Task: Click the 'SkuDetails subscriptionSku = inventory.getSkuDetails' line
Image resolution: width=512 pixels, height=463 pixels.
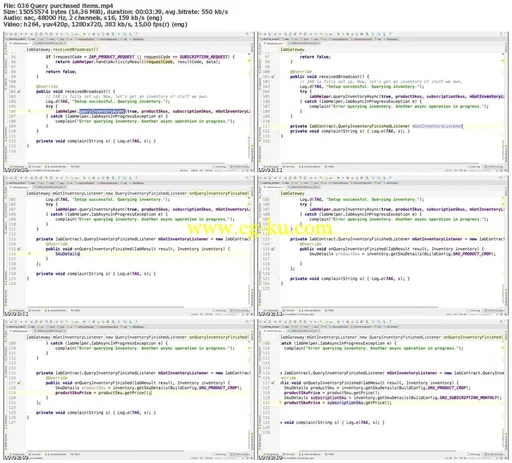Action: [393, 398]
